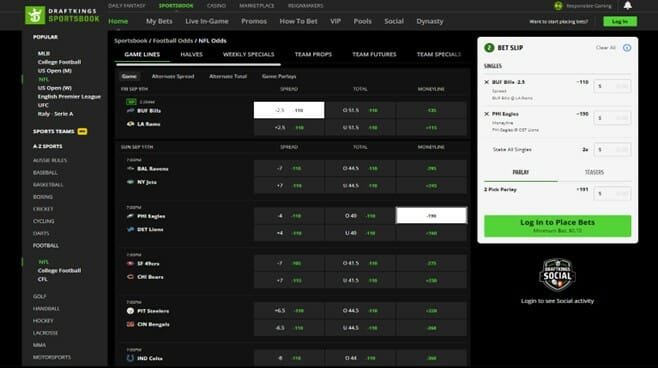The width and height of the screenshot is (658, 368).
Task: Switch to Game Lines tab
Action: (142, 55)
